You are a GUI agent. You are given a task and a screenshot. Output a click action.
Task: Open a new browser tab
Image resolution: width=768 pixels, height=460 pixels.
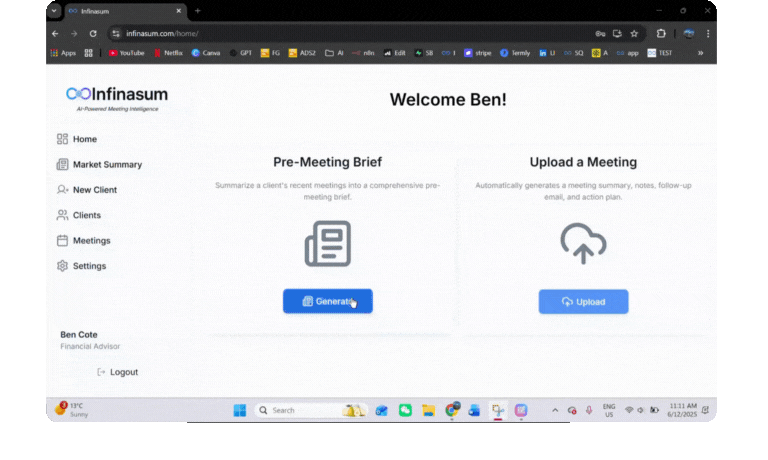click(x=198, y=11)
